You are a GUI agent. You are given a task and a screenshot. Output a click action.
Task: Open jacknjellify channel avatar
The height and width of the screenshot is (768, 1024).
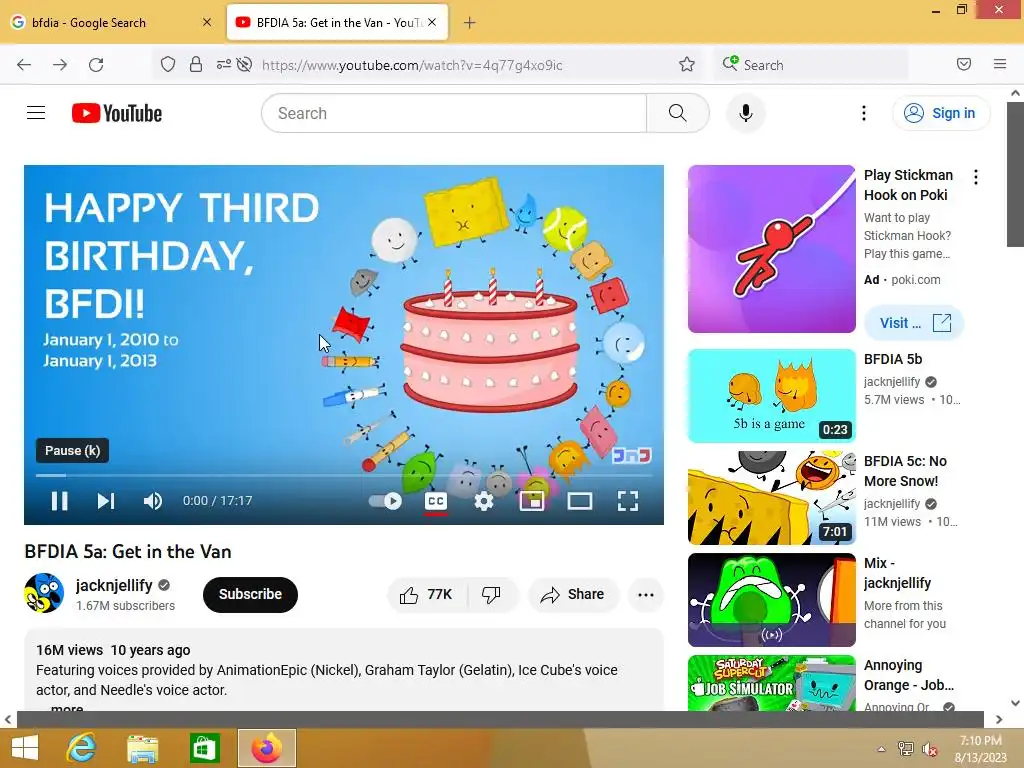(44, 593)
